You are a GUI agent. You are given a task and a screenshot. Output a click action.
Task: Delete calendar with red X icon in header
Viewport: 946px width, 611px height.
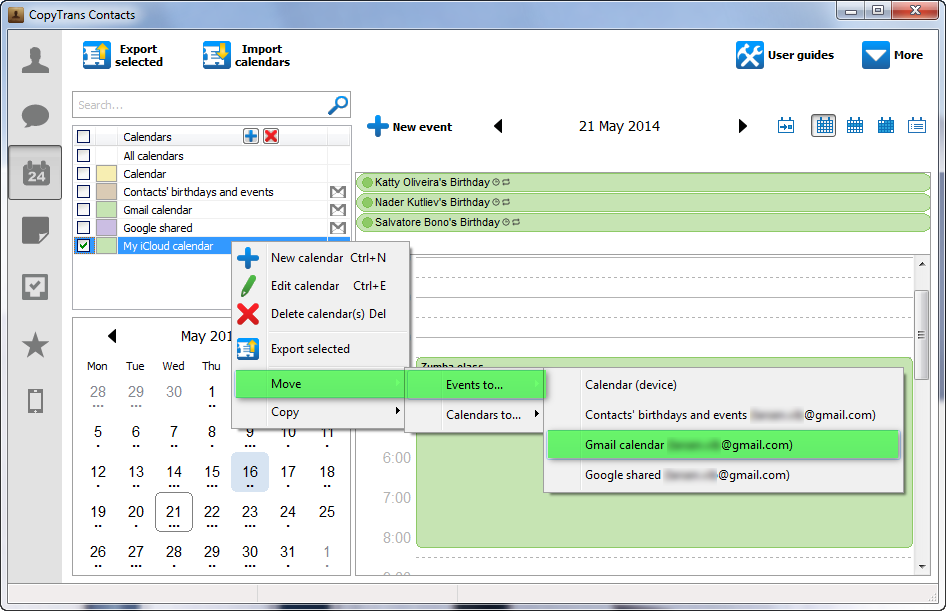click(271, 136)
